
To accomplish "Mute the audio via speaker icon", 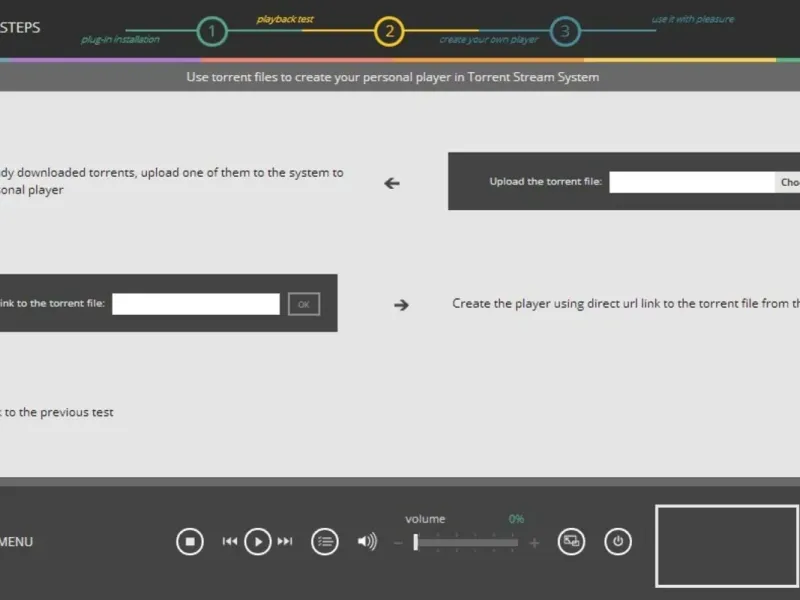I will [x=367, y=541].
